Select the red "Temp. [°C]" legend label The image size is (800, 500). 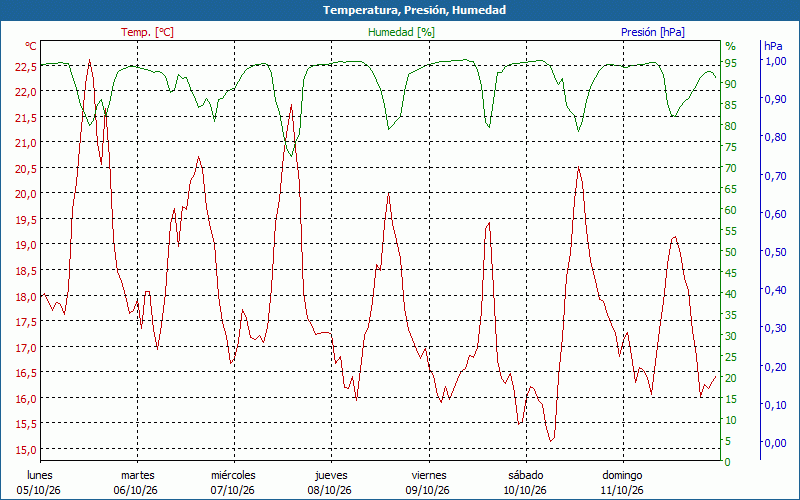tap(147, 32)
